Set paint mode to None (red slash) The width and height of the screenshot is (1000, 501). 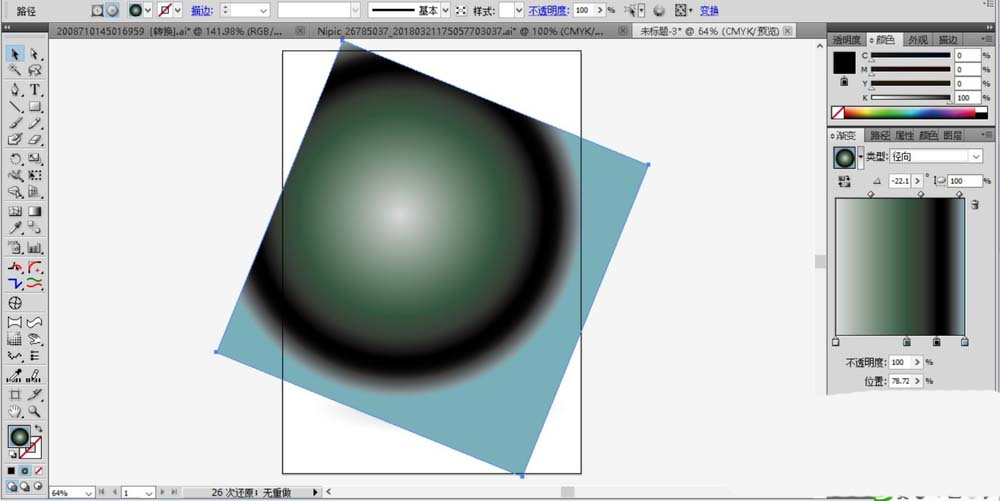coord(38,470)
